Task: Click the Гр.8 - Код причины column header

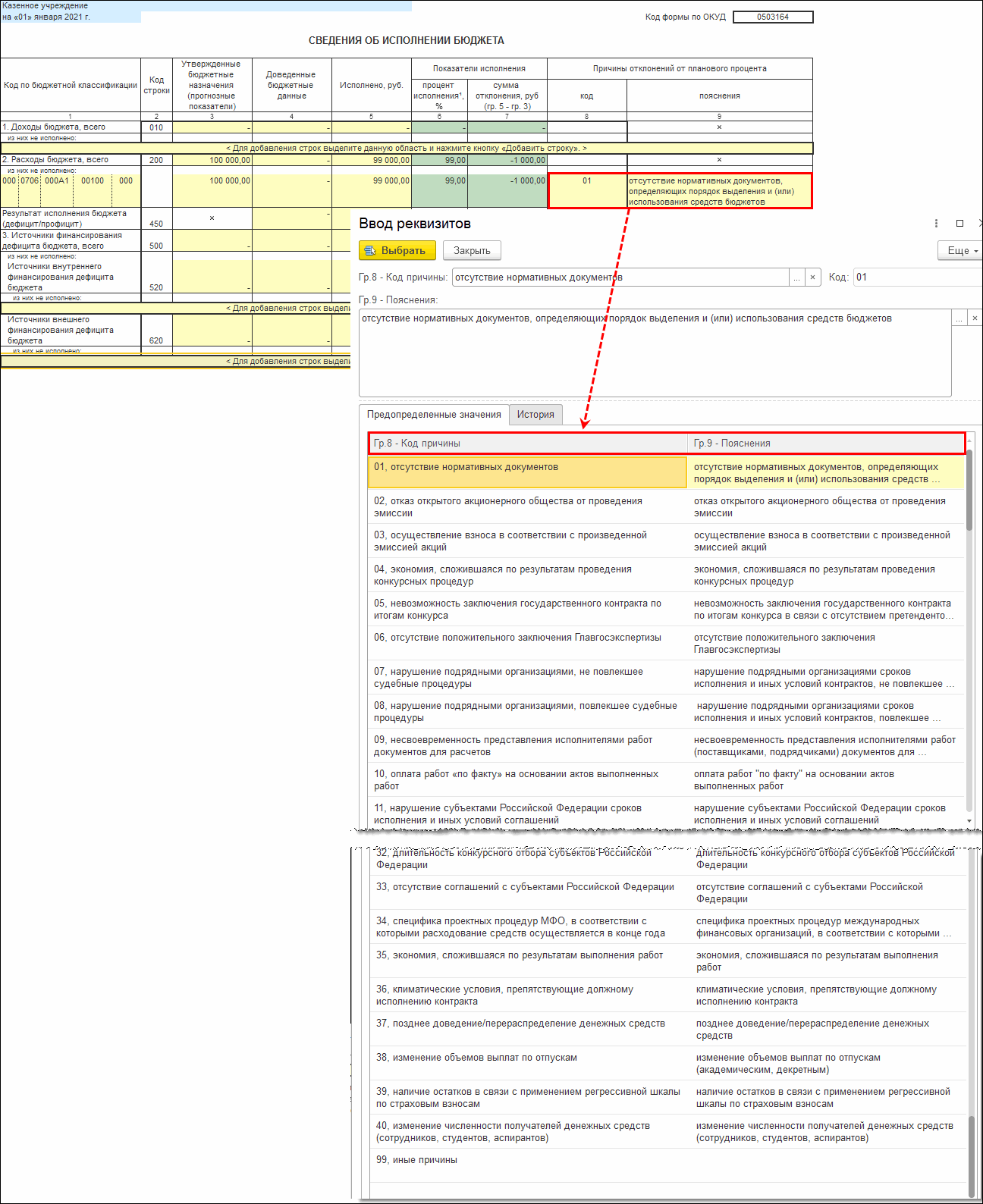Action: 529,444
